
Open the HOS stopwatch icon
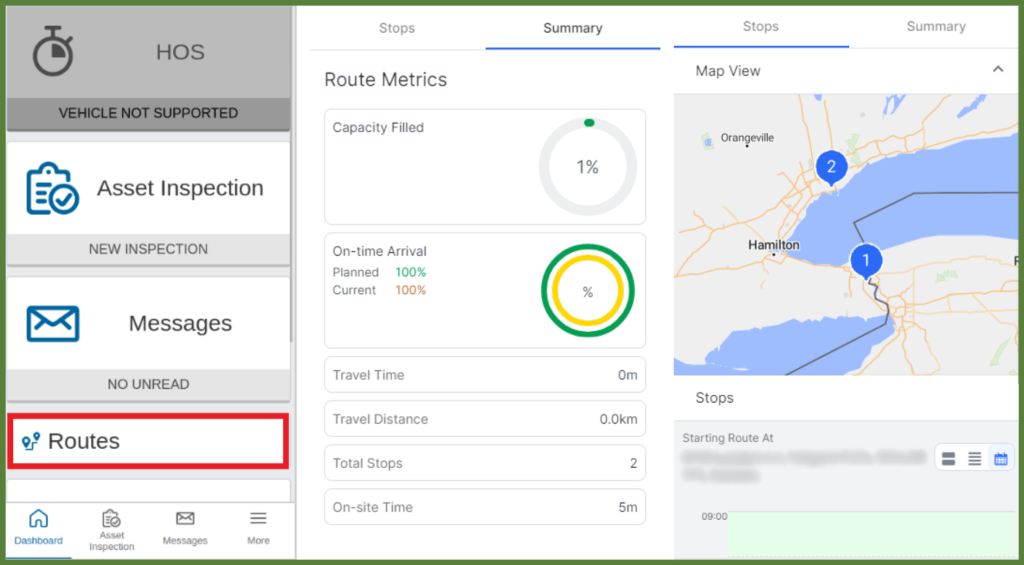point(52,51)
